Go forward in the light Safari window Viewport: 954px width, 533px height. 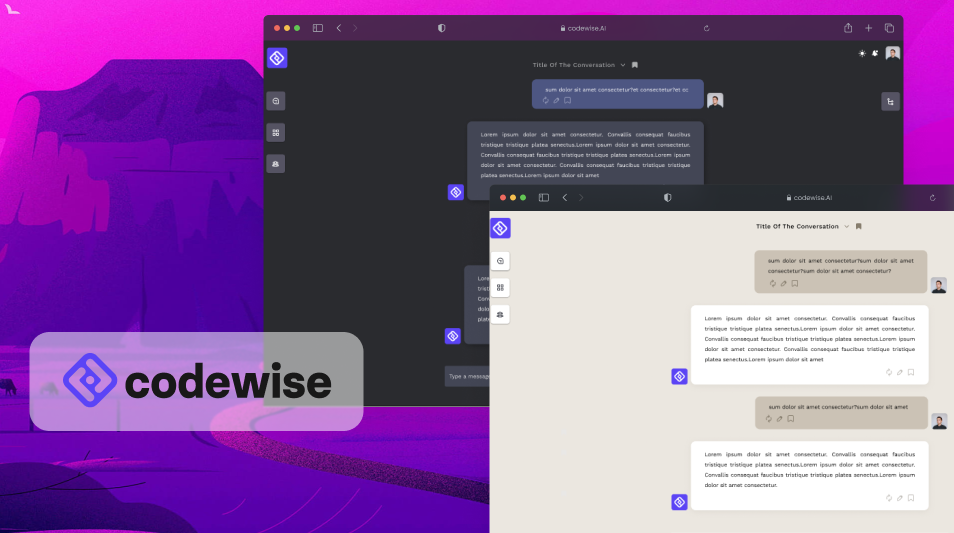(x=581, y=198)
